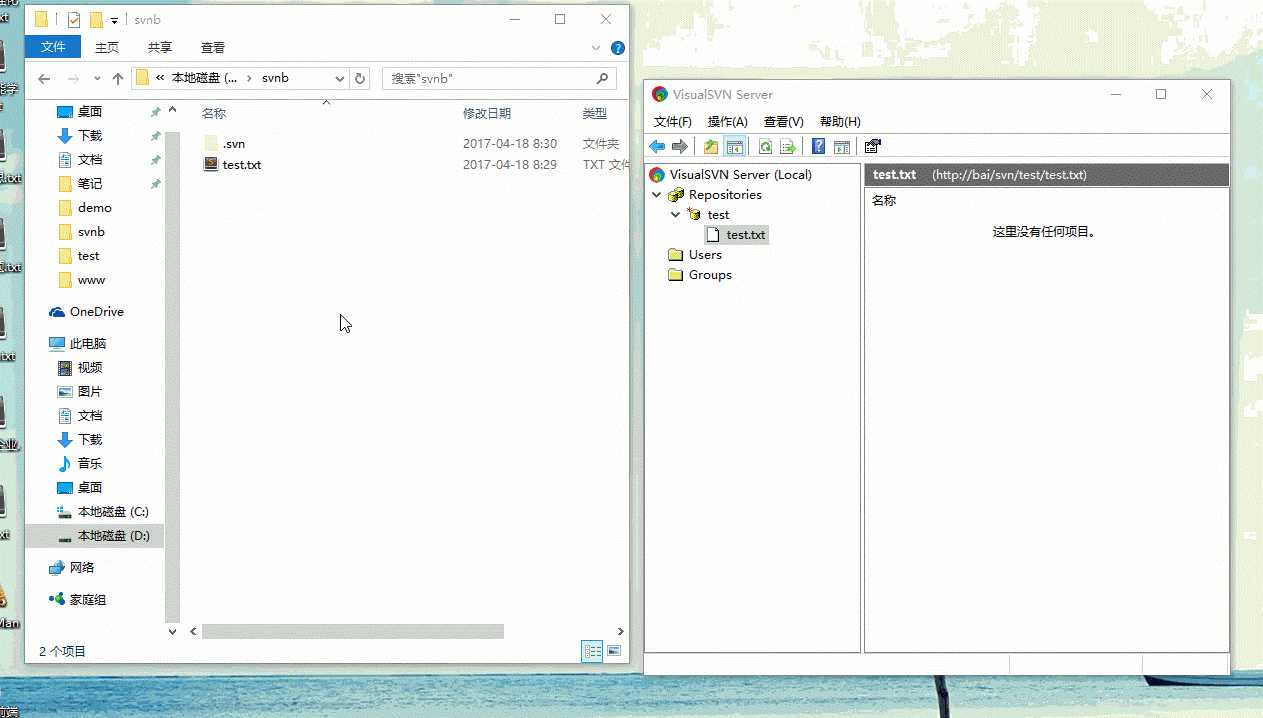Open the 共享 tab in Explorer ribbon
This screenshot has width=1263, height=718.
pyautogui.click(x=160, y=47)
